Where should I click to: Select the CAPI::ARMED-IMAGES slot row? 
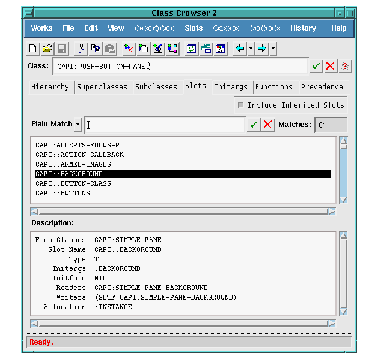pyautogui.click(x=183, y=164)
